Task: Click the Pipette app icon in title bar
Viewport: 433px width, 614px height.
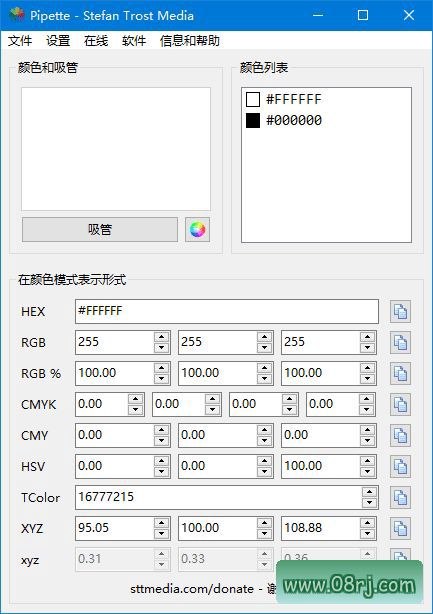Action: click(x=17, y=15)
